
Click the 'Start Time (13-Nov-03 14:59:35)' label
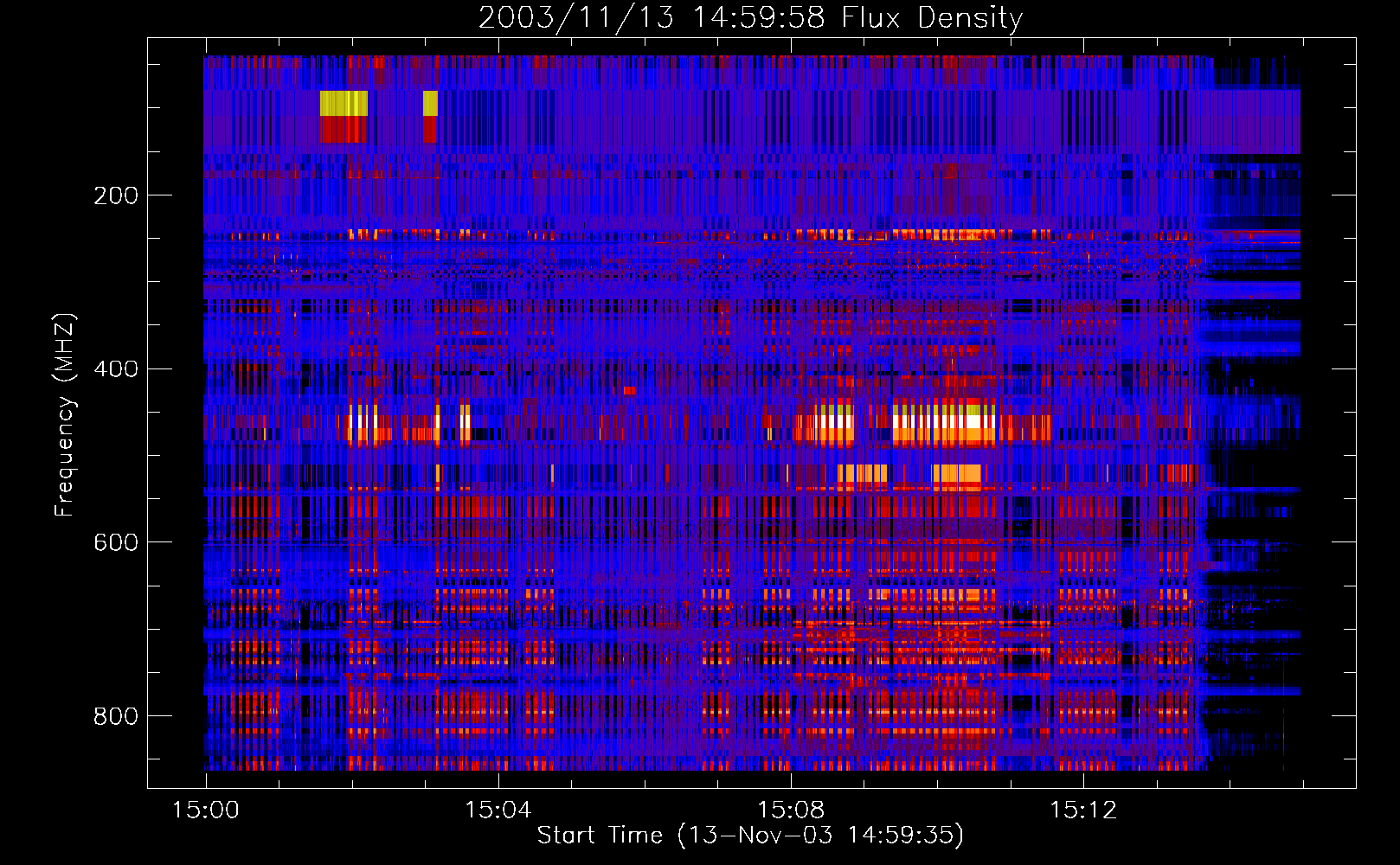click(750, 836)
